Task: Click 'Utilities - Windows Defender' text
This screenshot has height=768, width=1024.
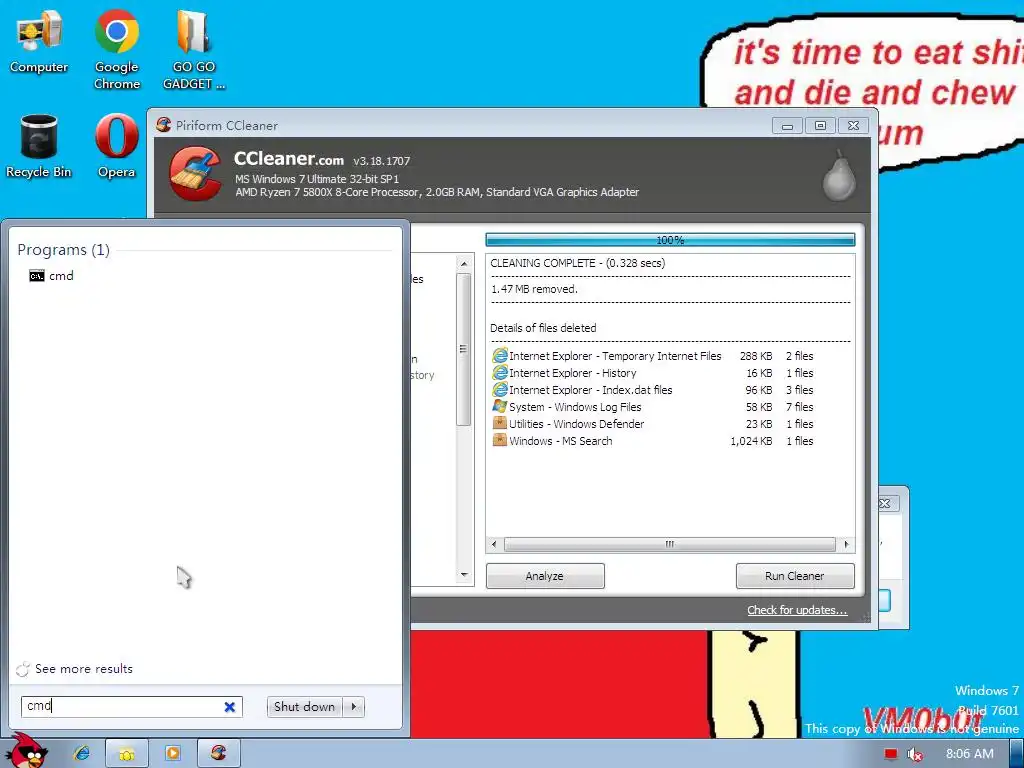Action: coord(577,424)
